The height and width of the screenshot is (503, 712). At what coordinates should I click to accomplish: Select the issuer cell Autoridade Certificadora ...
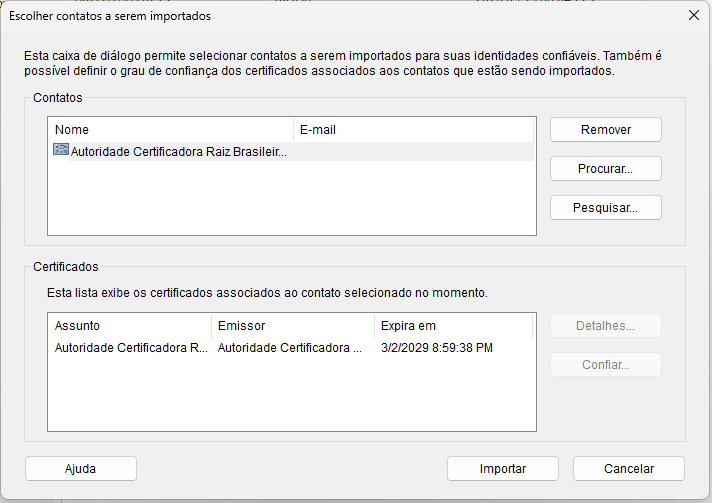coord(290,348)
